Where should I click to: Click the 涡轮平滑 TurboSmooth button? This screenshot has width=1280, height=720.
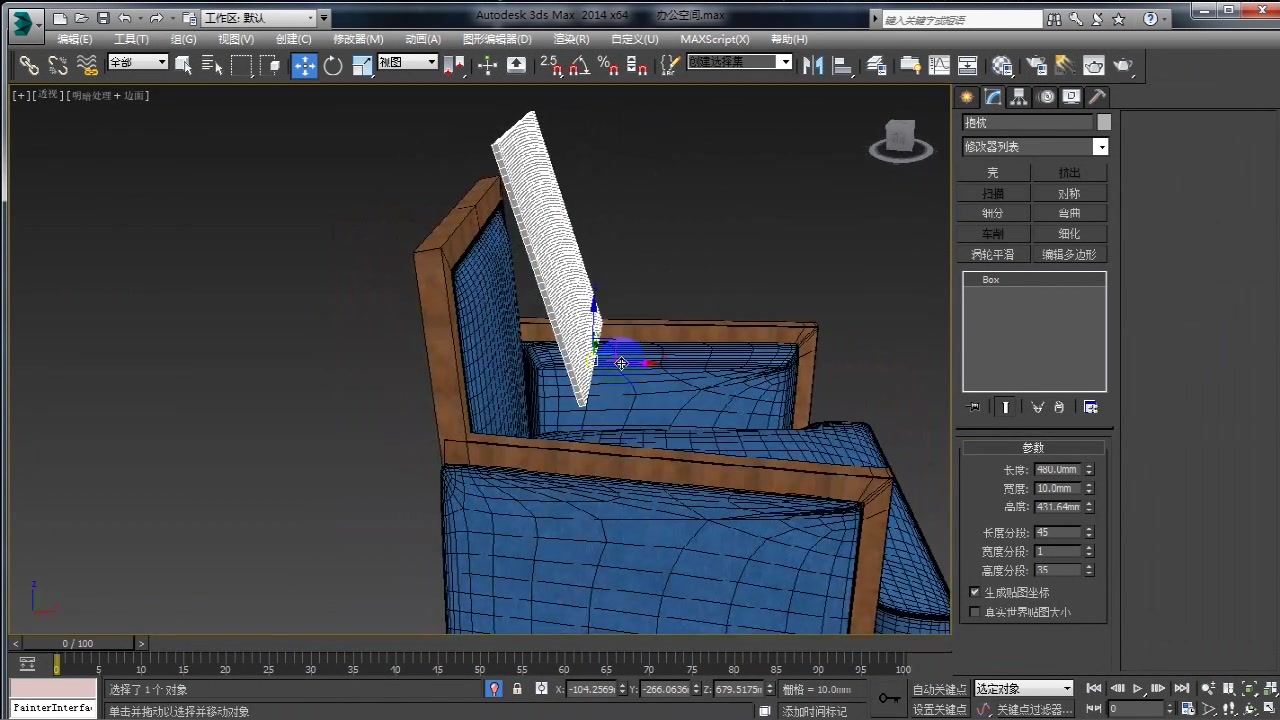992,254
